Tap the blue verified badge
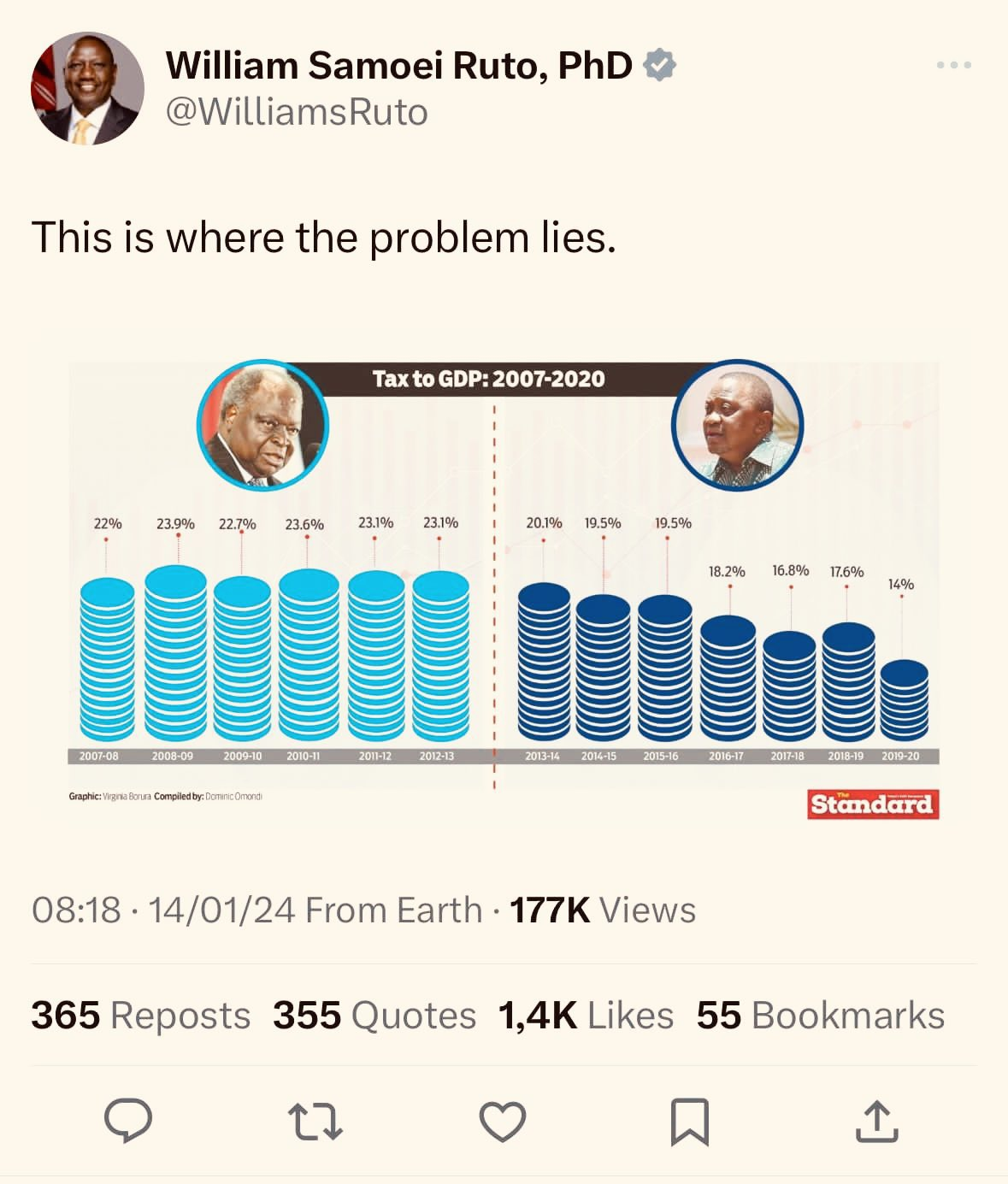This screenshot has width=1008, height=1184. coord(659,65)
